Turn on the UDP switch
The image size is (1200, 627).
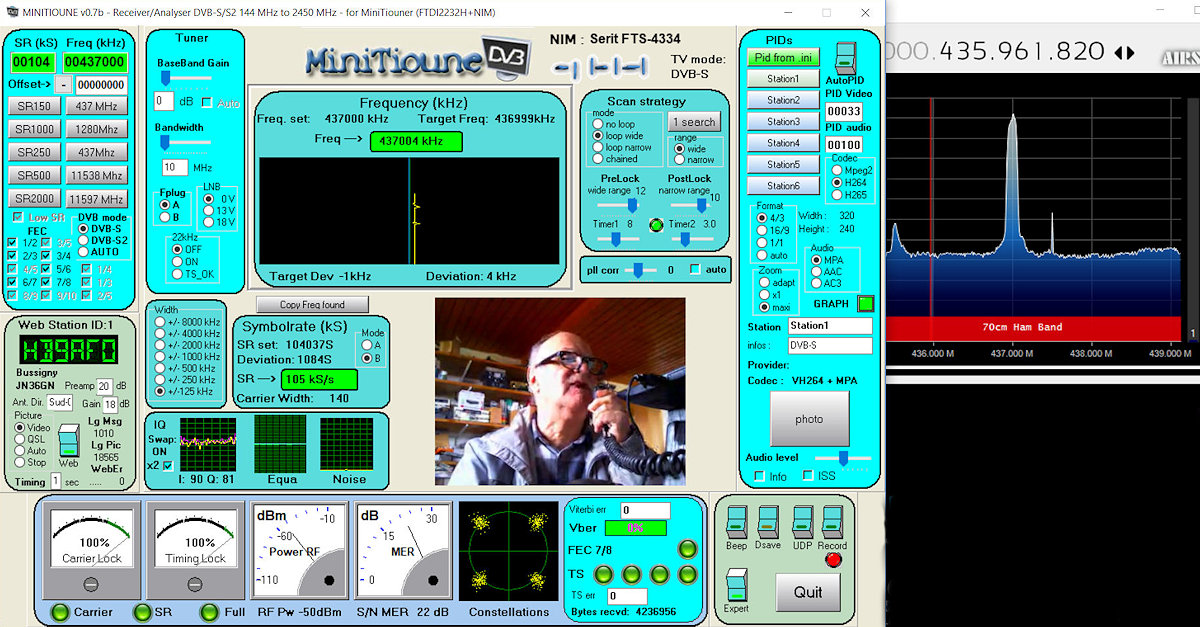click(802, 522)
